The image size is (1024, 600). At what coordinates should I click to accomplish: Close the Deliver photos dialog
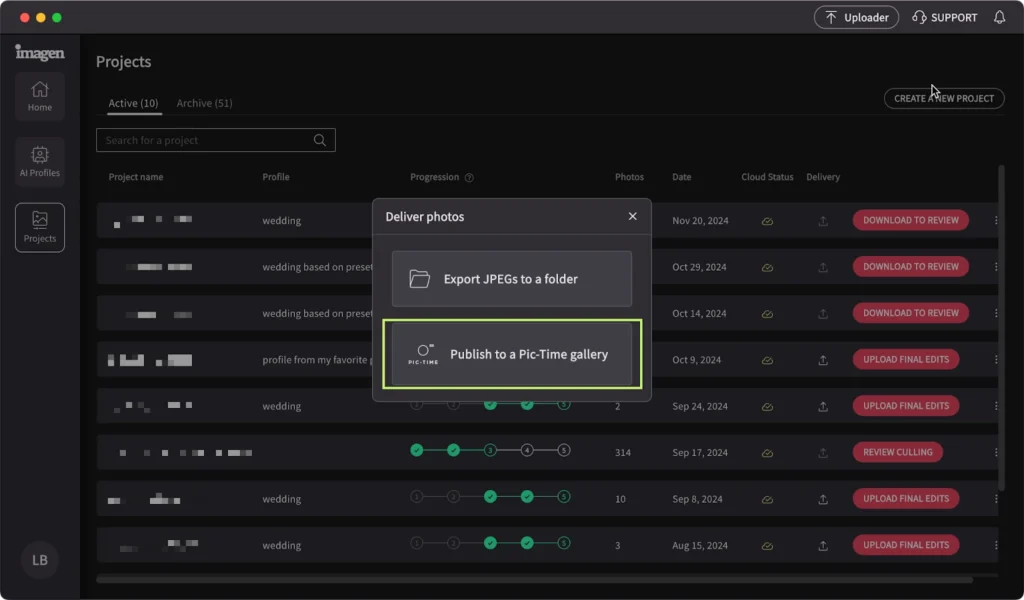click(x=632, y=216)
